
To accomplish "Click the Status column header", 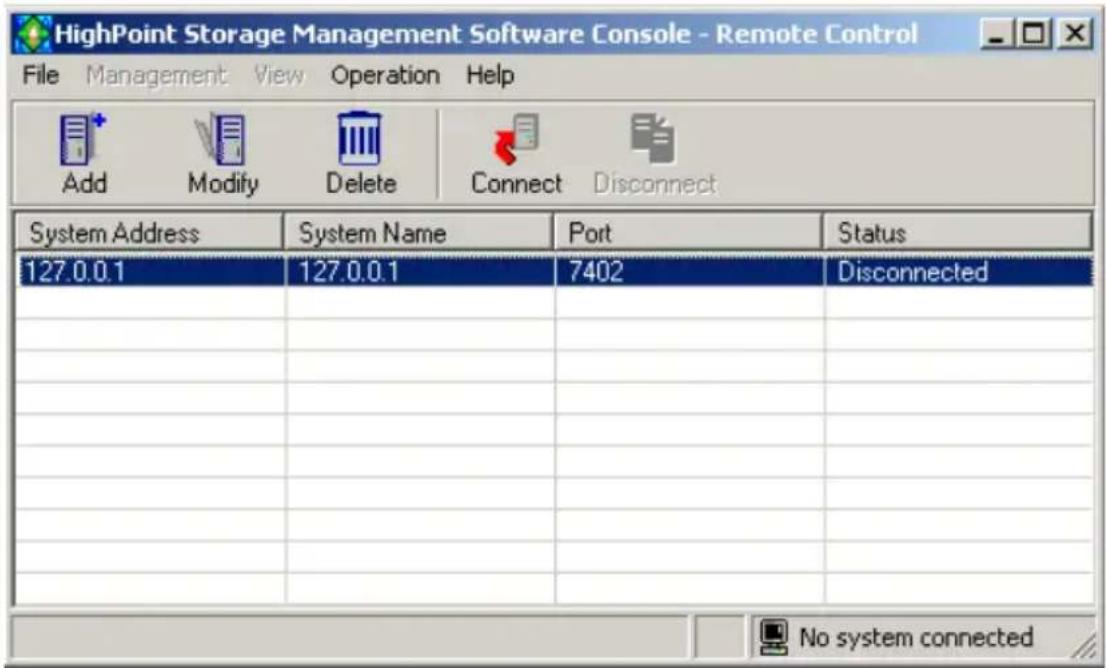I will (x=957, y=232).
